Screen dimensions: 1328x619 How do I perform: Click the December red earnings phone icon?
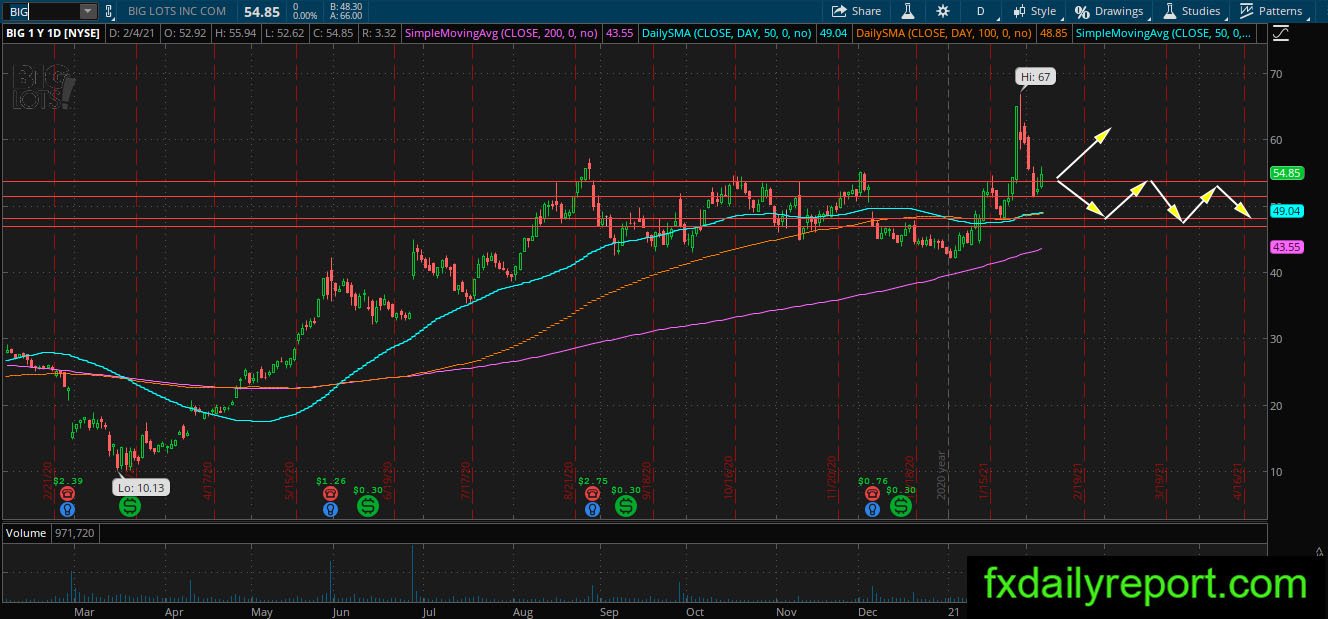pyautogui.click(x=872, y=494)
